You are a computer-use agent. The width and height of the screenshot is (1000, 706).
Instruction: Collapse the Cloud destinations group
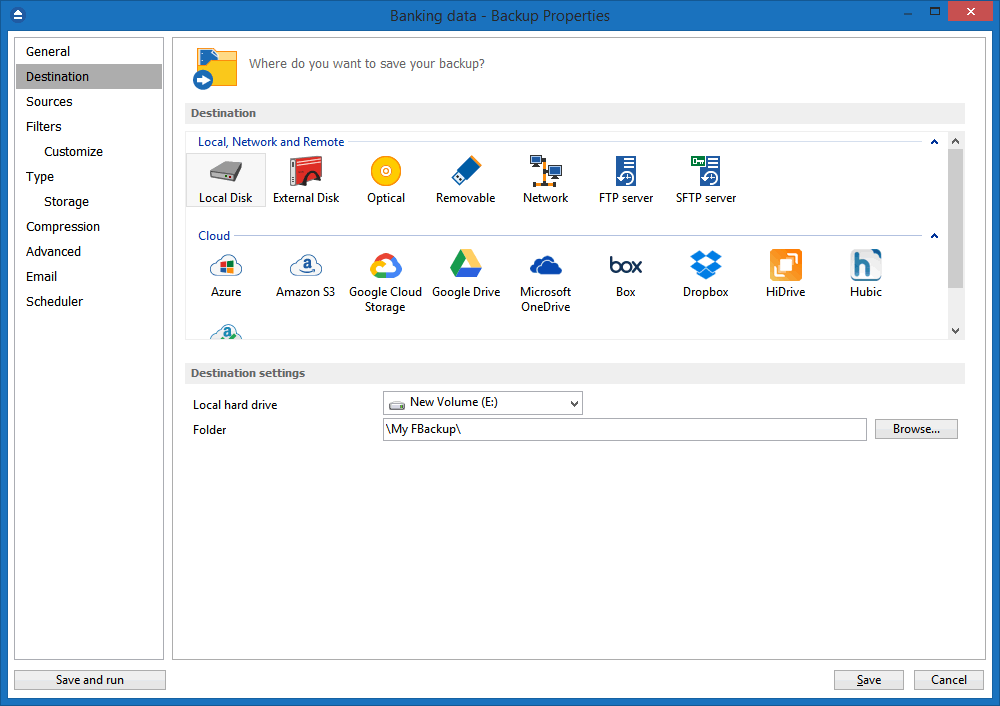click(x=934, y=236)
